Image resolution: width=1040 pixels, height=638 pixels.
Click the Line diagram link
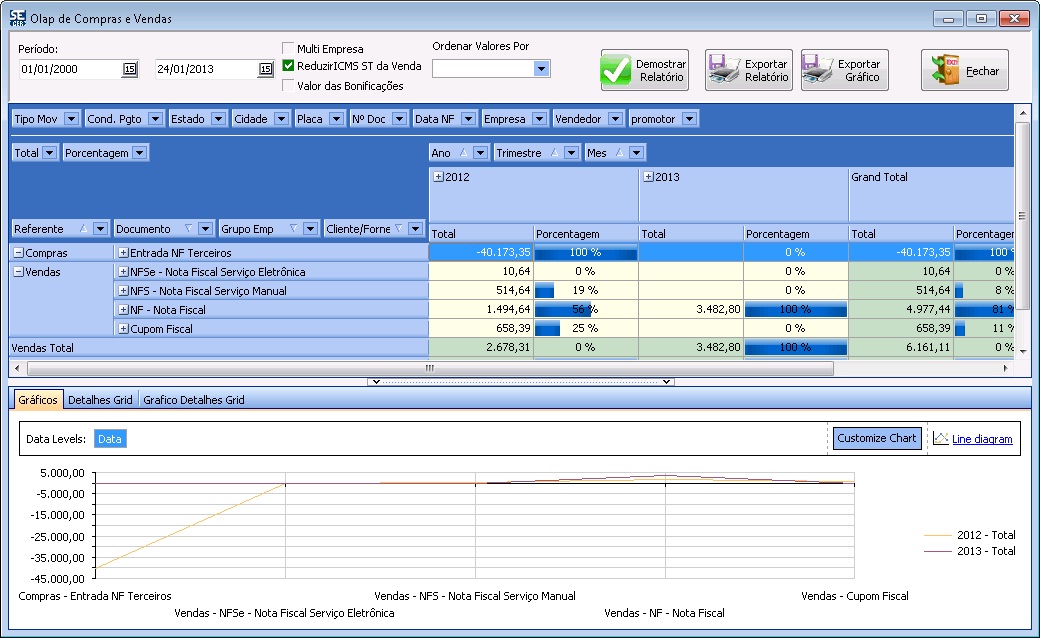click(982, 439)
